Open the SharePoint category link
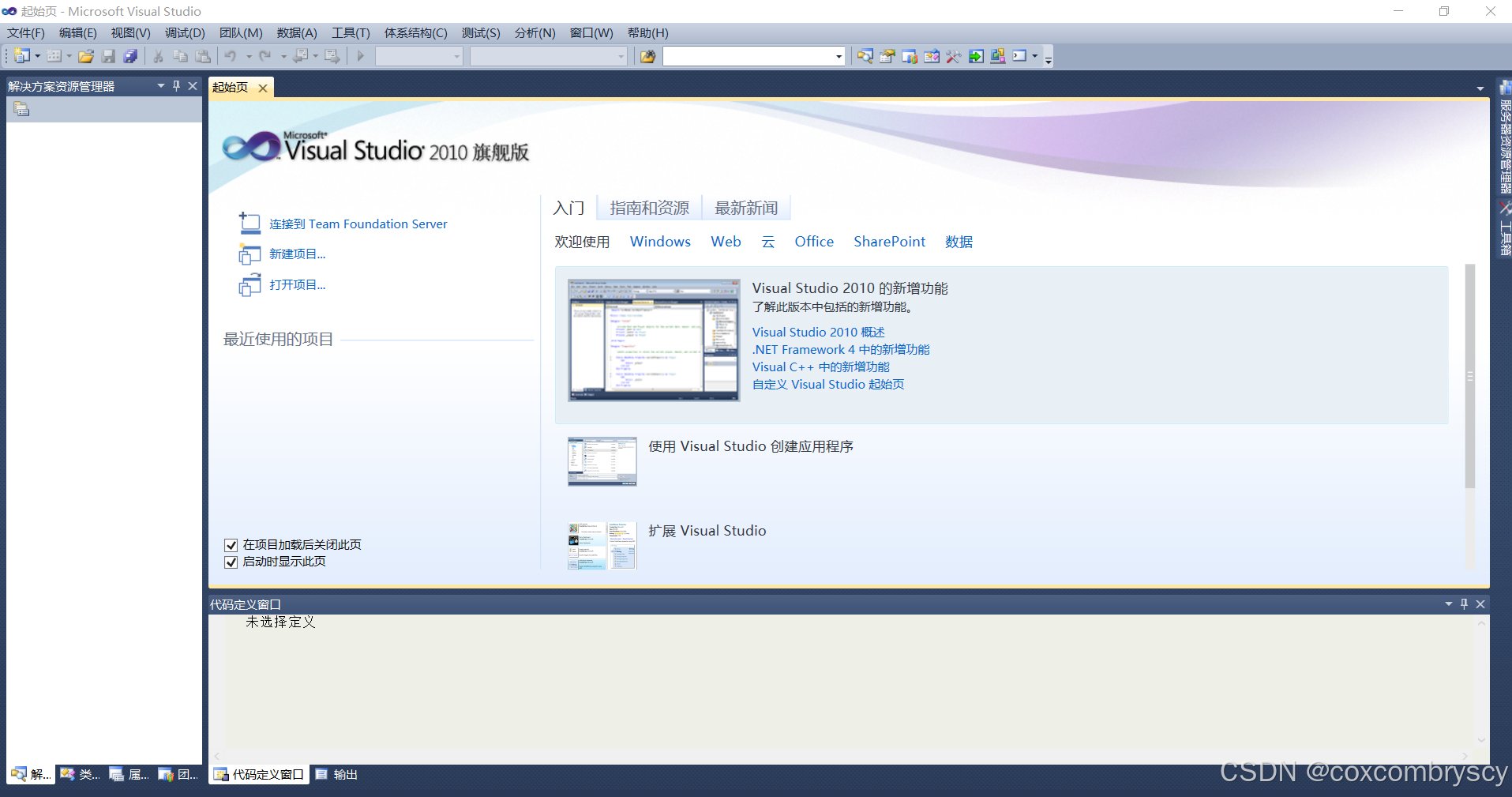Viewport: 1512px width, 797px height. pos(889,242)
